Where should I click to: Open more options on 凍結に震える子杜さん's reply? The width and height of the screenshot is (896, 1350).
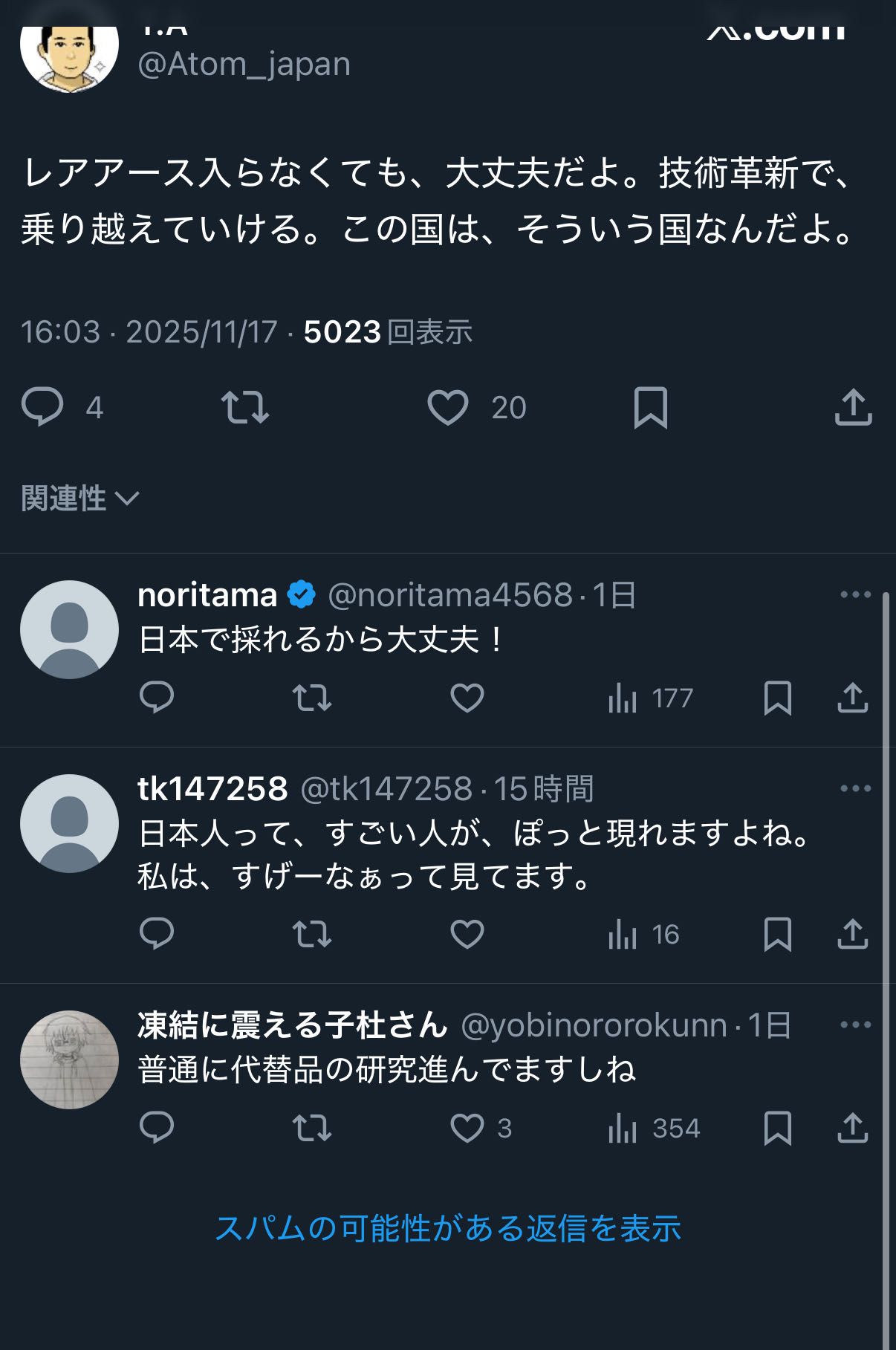[855, 1025]
